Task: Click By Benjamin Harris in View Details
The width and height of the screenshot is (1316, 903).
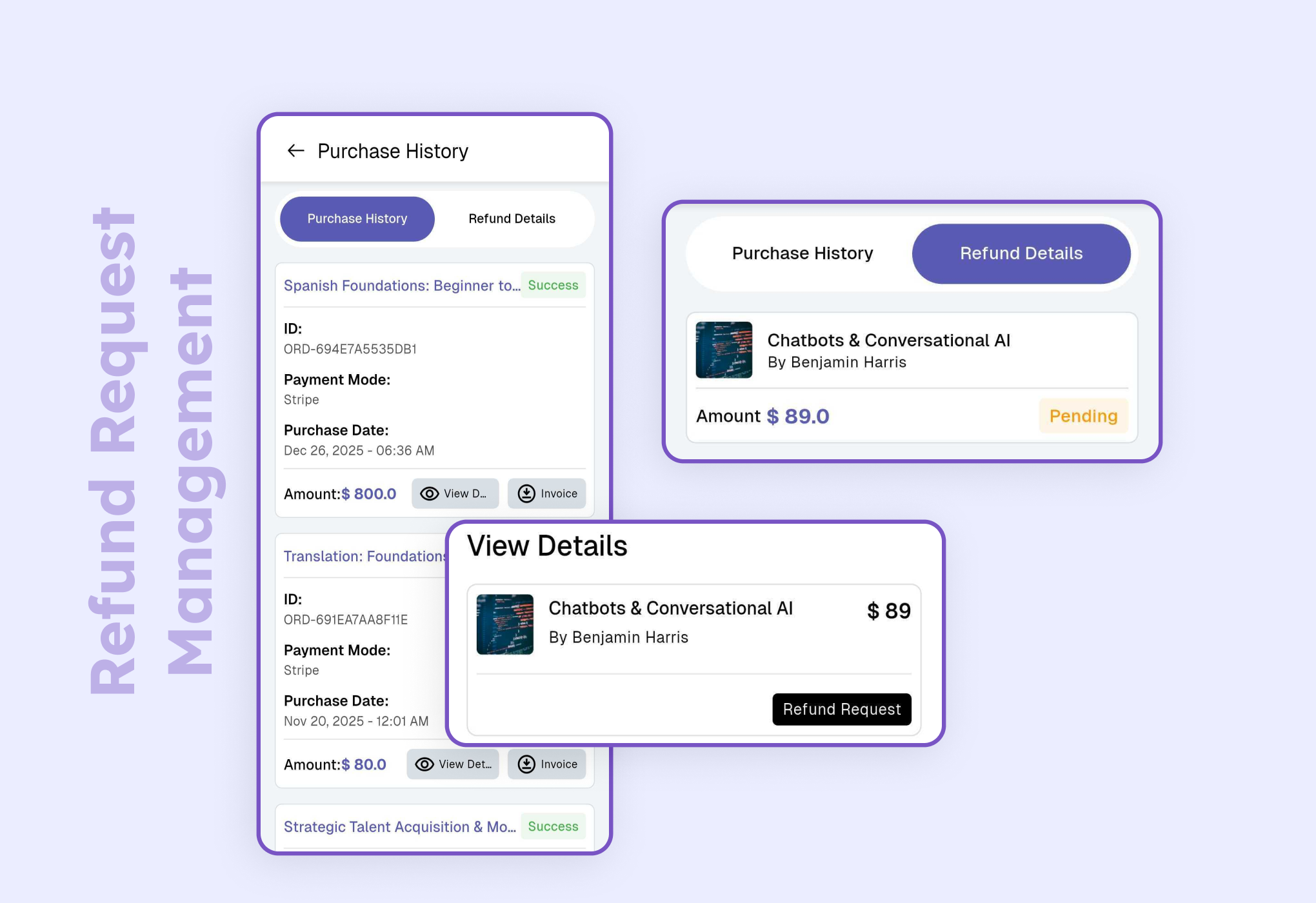Action: 619,637
